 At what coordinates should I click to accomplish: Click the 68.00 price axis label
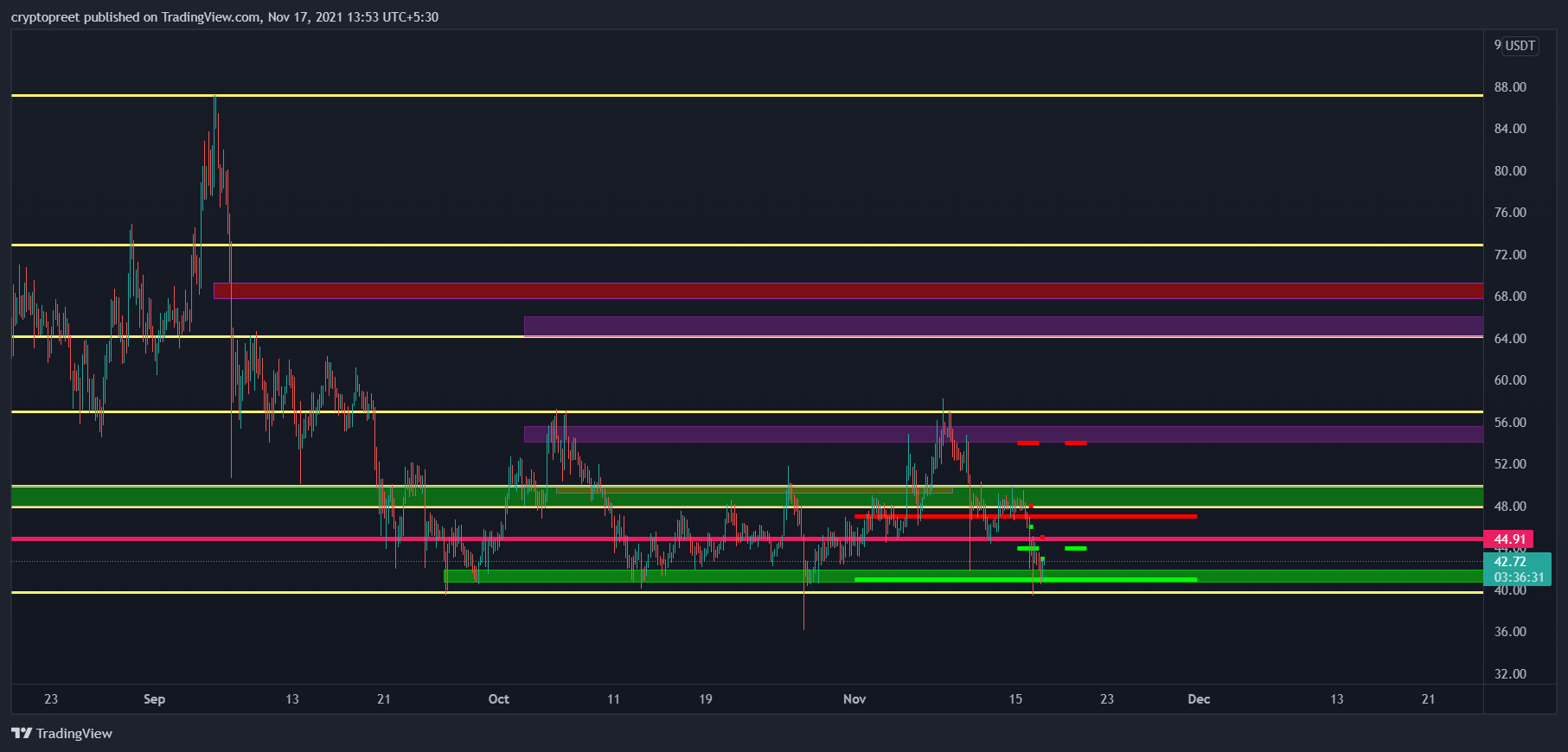(x=1510, y=296)
